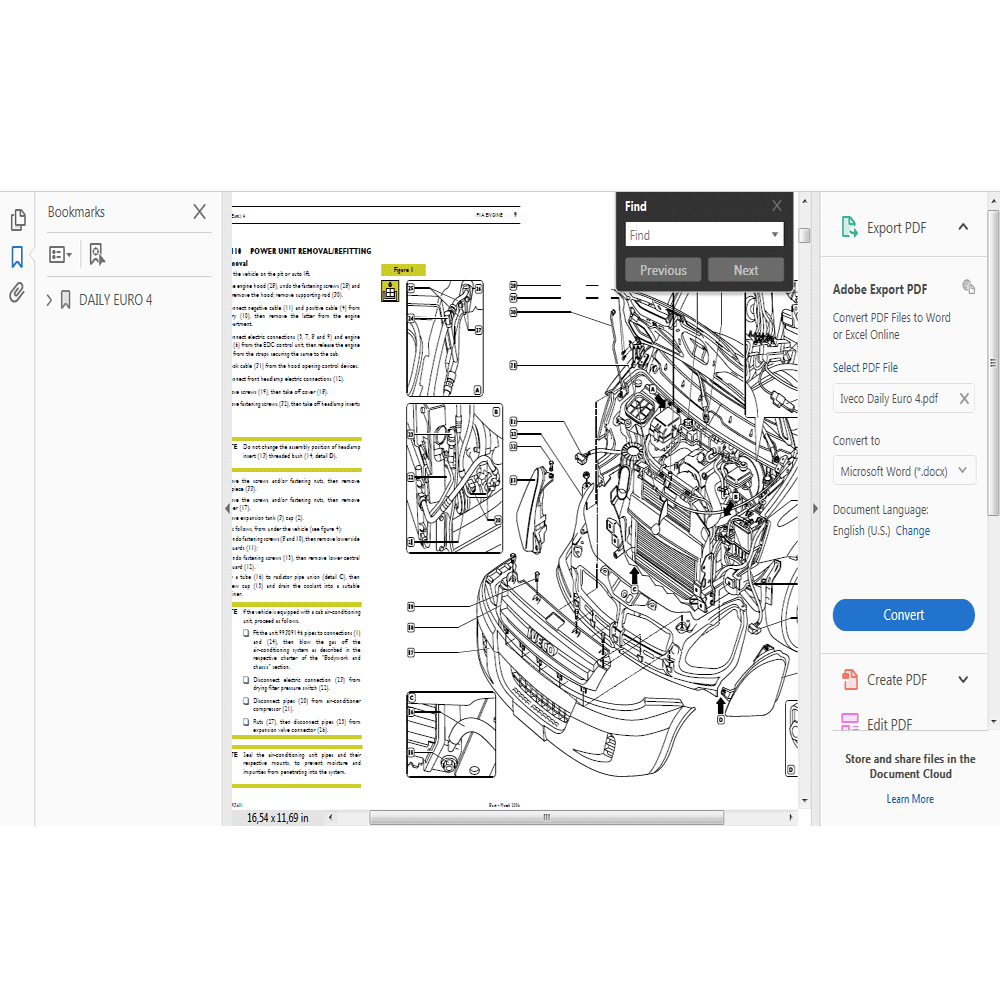Focus the Find text field
Viewport: 1000px width, 1000px height.
coord(696,235)
